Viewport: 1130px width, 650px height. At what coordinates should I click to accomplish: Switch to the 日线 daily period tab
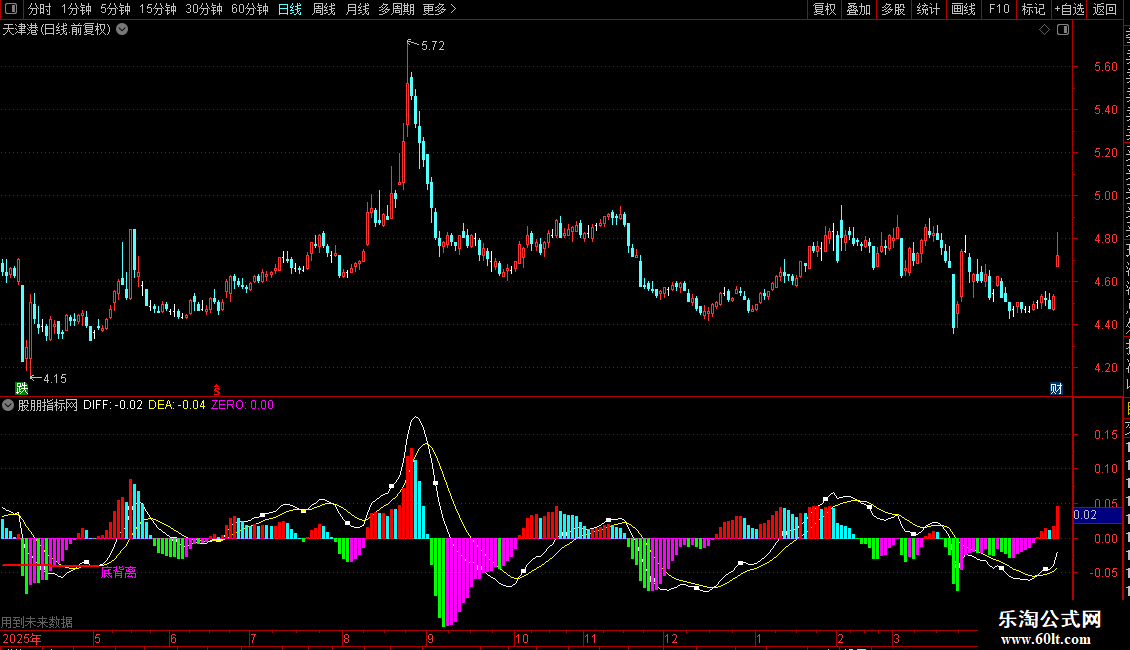tap(290, 9)
